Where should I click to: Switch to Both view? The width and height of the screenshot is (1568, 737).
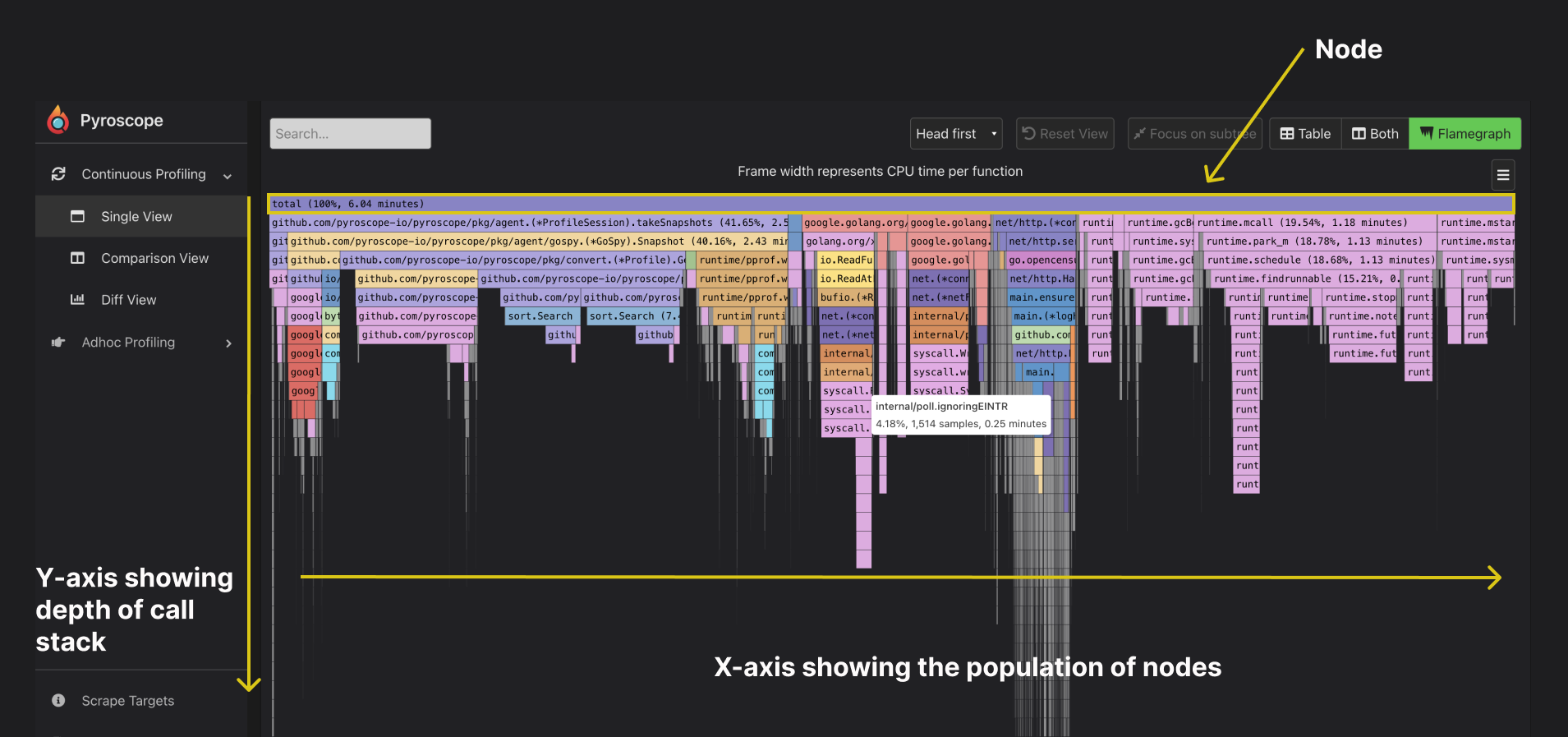point(1375,134)
